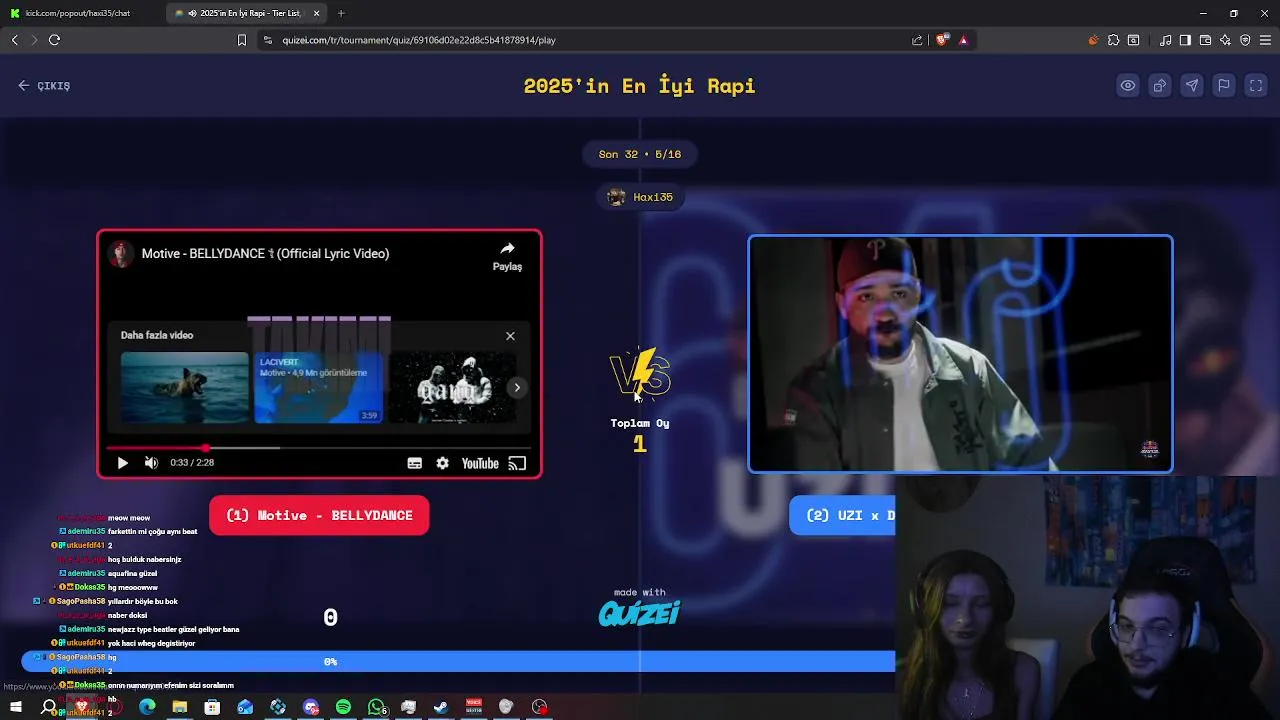Mute the YouTube player volume
This screenshot has width=1280, height=720.
tap(151, 463)
